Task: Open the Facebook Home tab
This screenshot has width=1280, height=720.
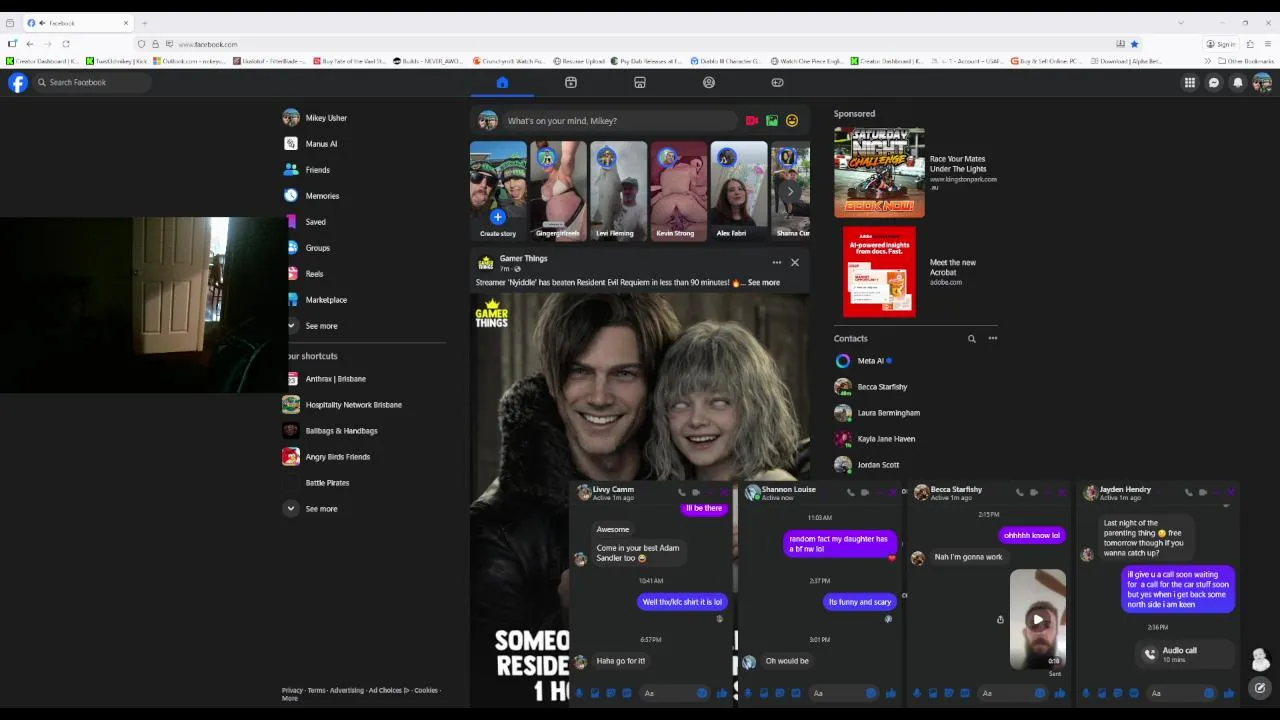Action: 502,83
